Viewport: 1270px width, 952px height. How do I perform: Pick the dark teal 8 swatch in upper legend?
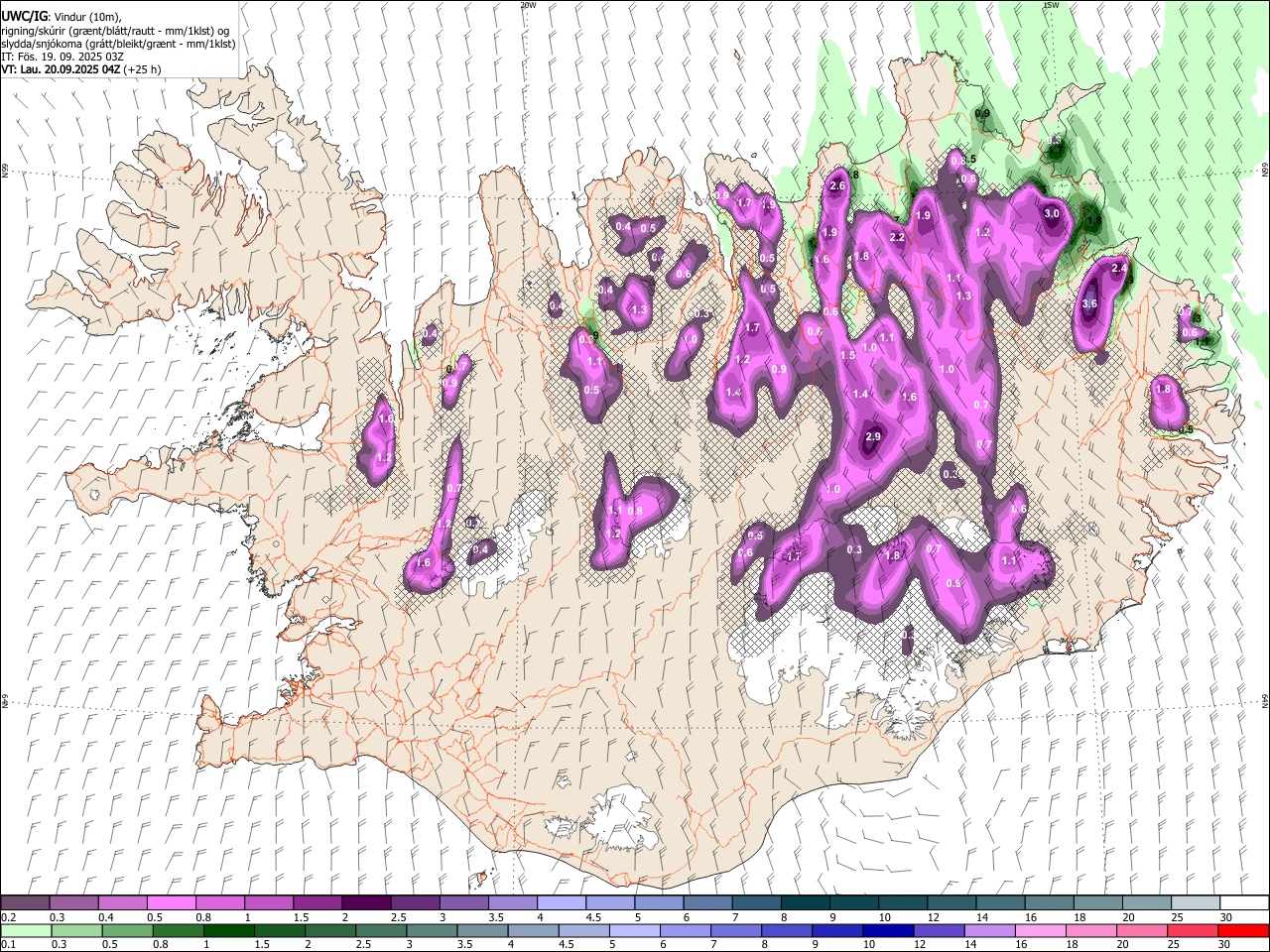804,903
